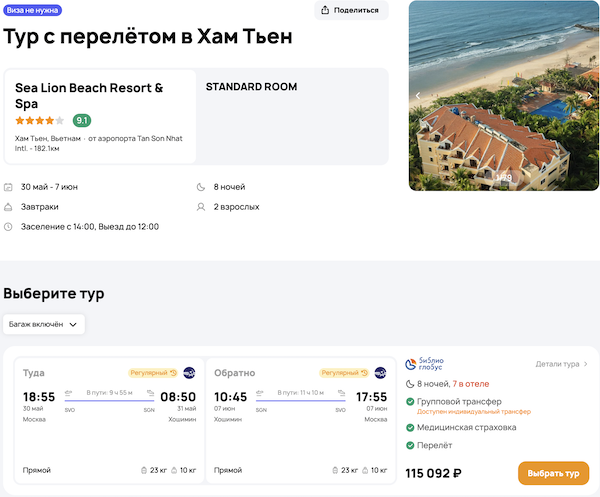600x497 pixels.
Task: Show previous hotel photo with left arrow
Action: (418, 96)
